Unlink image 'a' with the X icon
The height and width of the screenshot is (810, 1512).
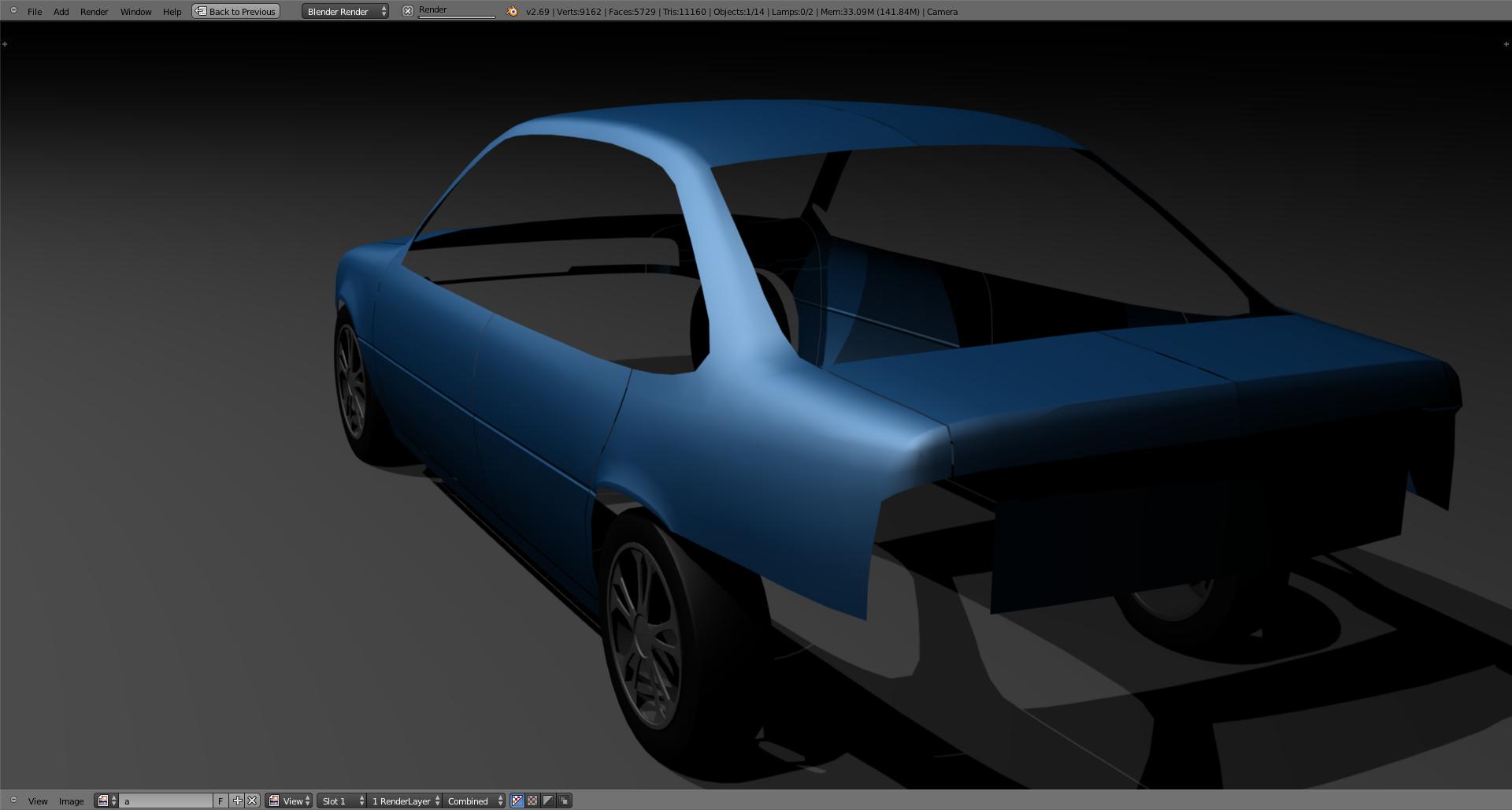(x=252, y=801)
